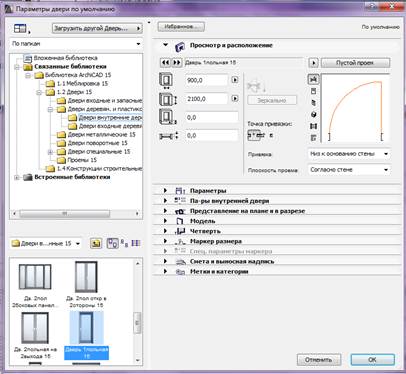Select the 'Дв. 2пол откр в 2стороны 15' thumbnail

click(86, 284)
